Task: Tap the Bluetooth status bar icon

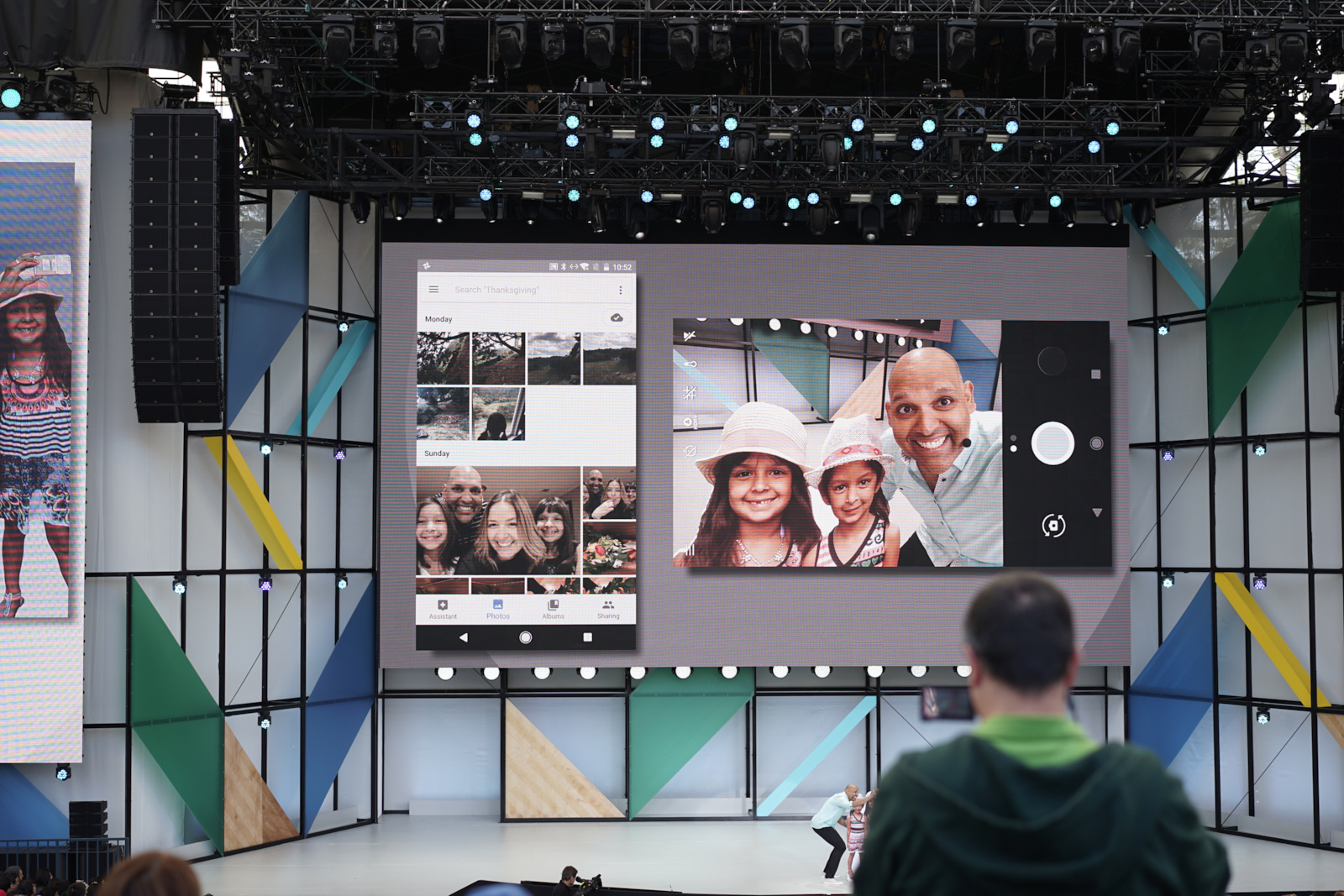Action: (564, 267)
